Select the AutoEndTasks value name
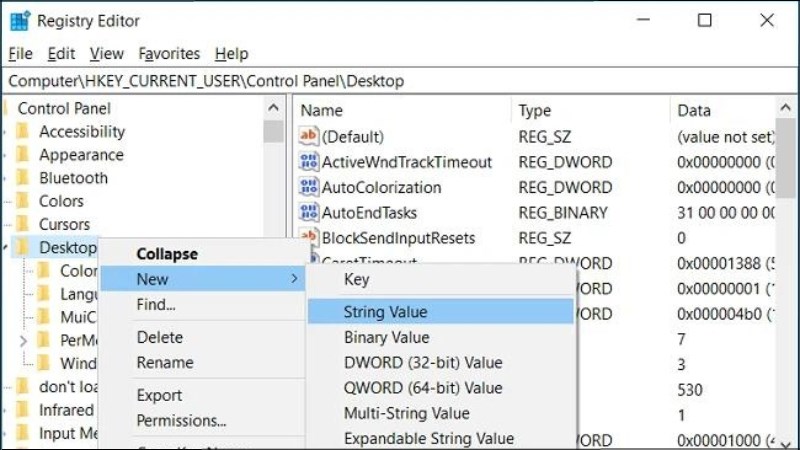The height and width of the screenshot is (450, 800). click(369, 213)
